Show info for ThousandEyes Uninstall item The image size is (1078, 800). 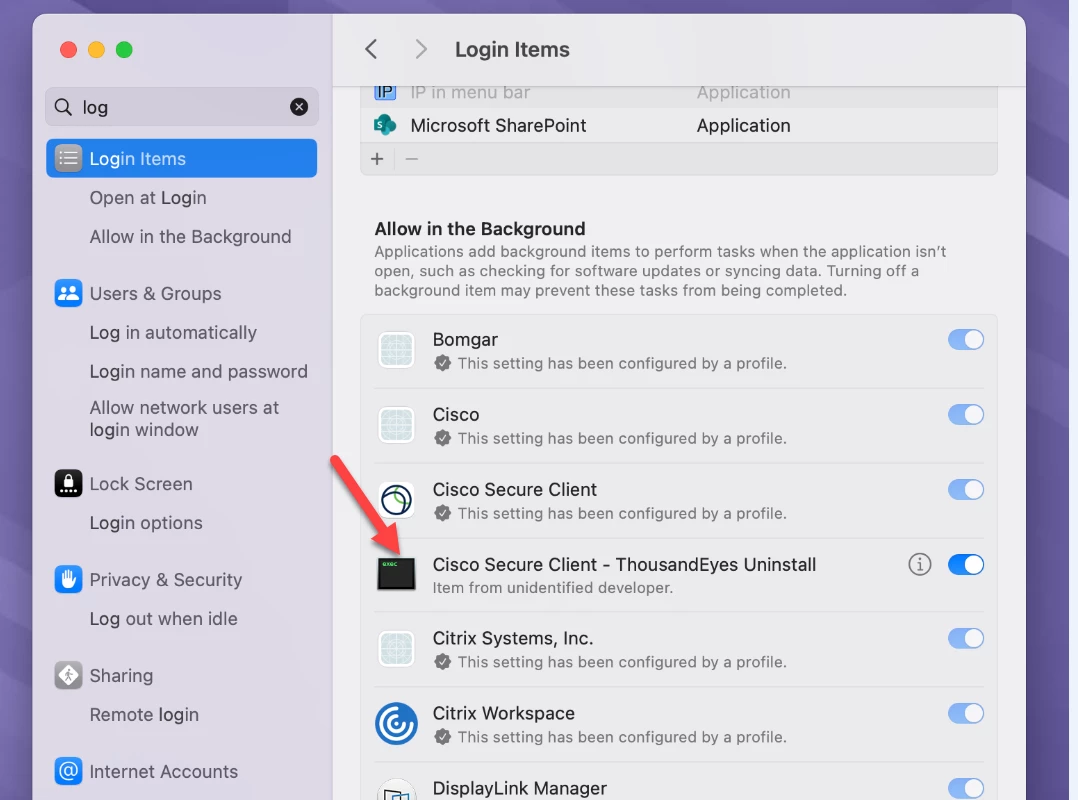tap(919, 564)
